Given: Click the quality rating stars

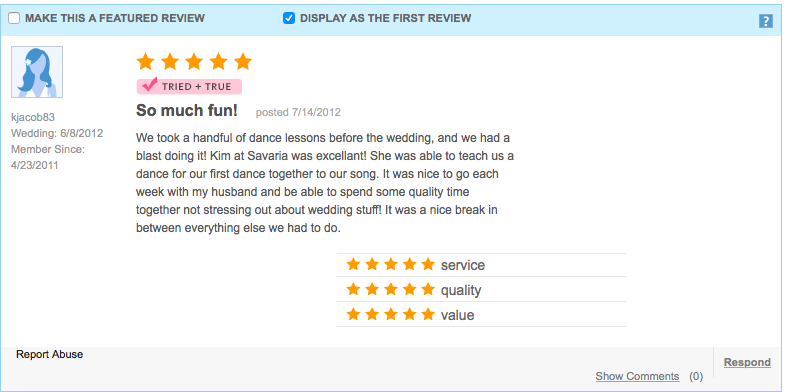Looking at the screenshot, I should coord(390,289).
